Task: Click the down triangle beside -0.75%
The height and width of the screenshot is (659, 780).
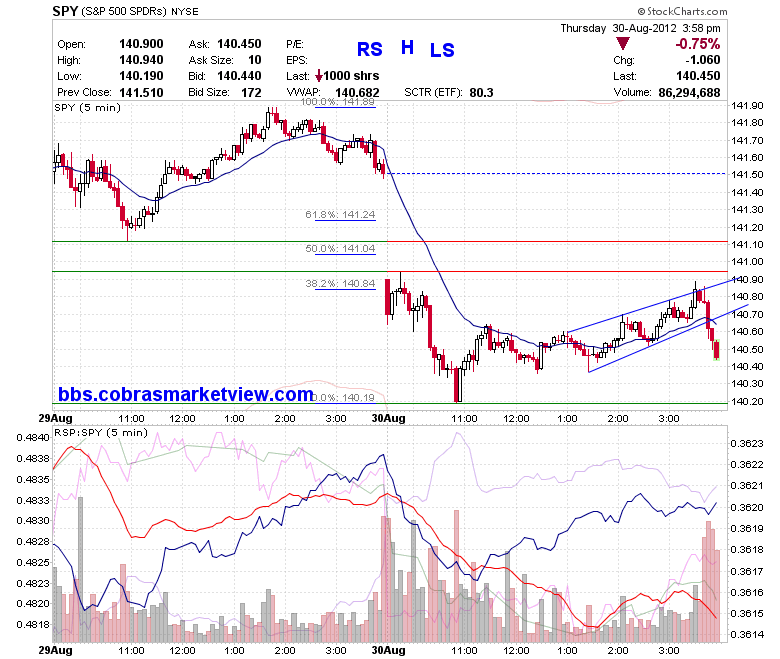Action: coord(622,44)
